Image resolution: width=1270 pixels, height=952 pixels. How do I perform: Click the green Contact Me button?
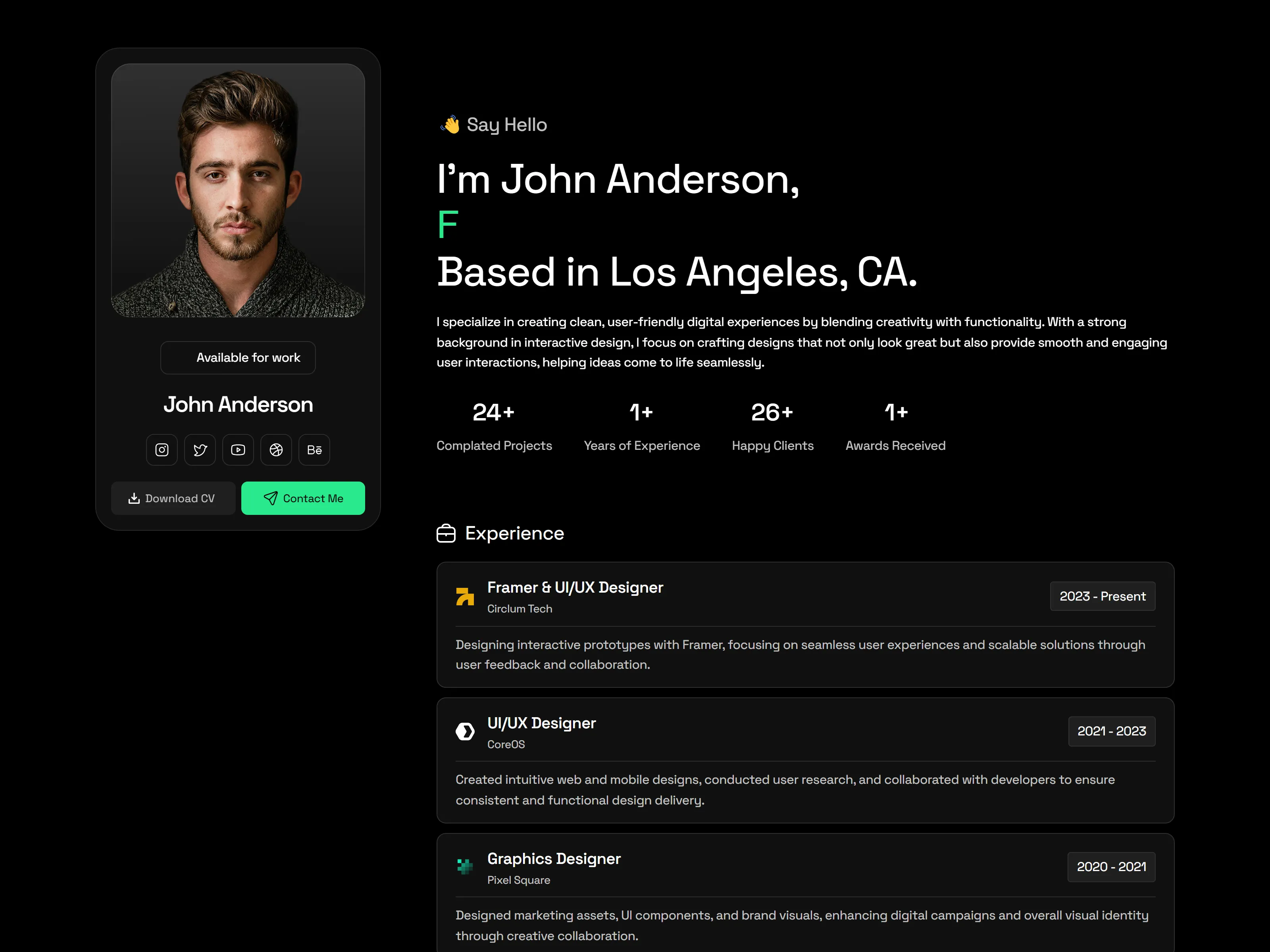(303, 498)
